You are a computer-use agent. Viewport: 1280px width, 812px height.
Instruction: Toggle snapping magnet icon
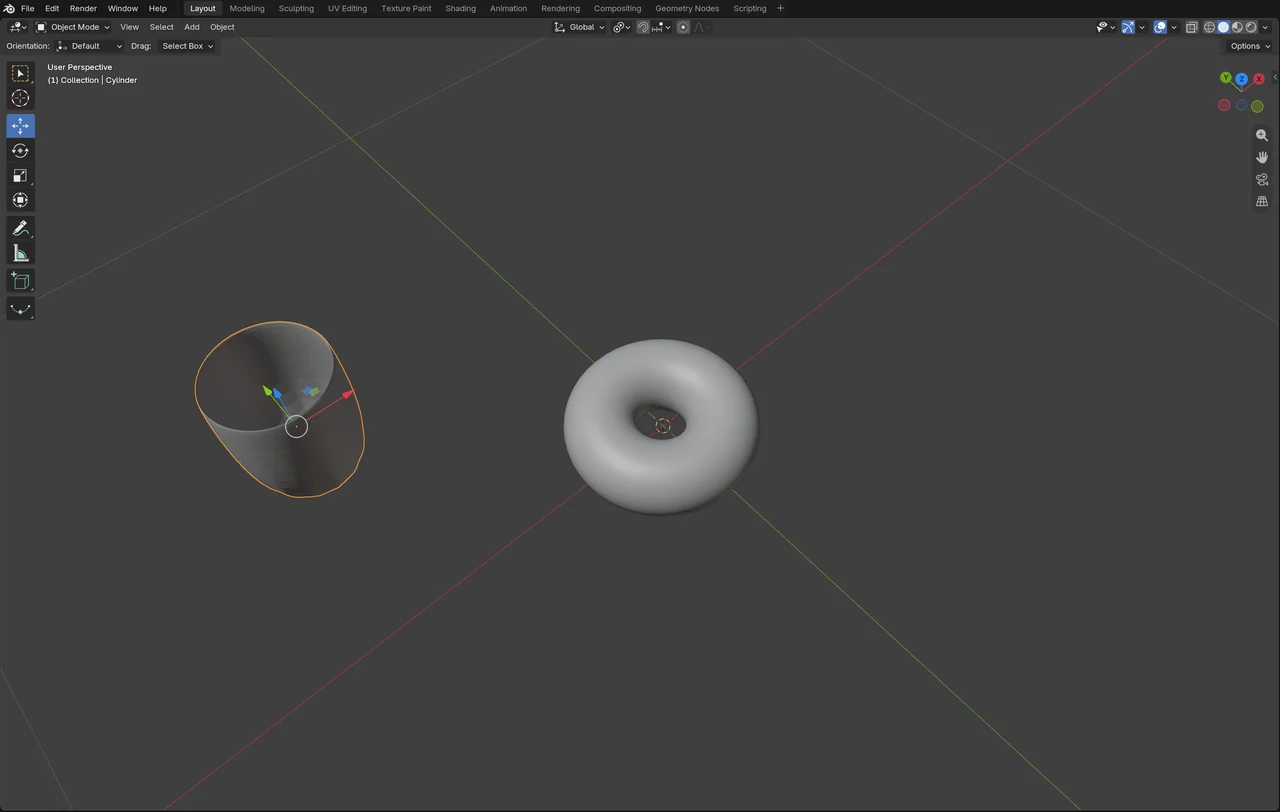pos(643,27)
